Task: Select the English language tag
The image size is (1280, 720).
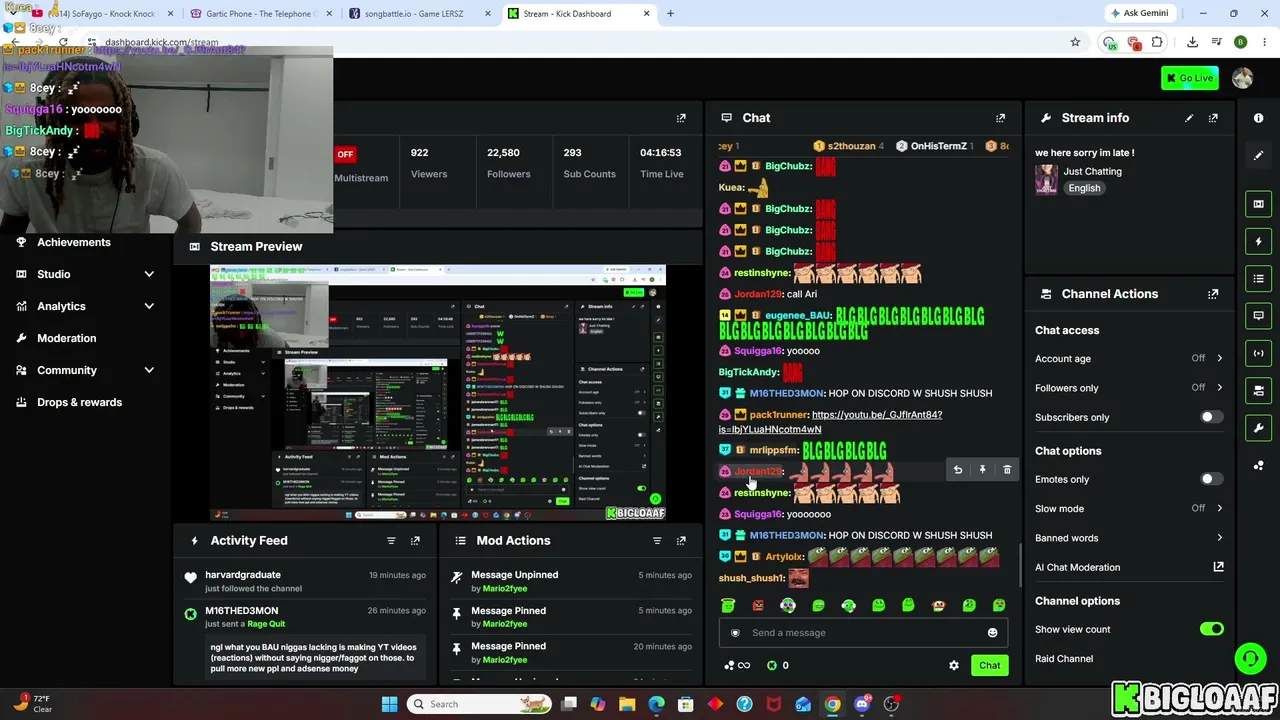Action: tap(1084, 188)
